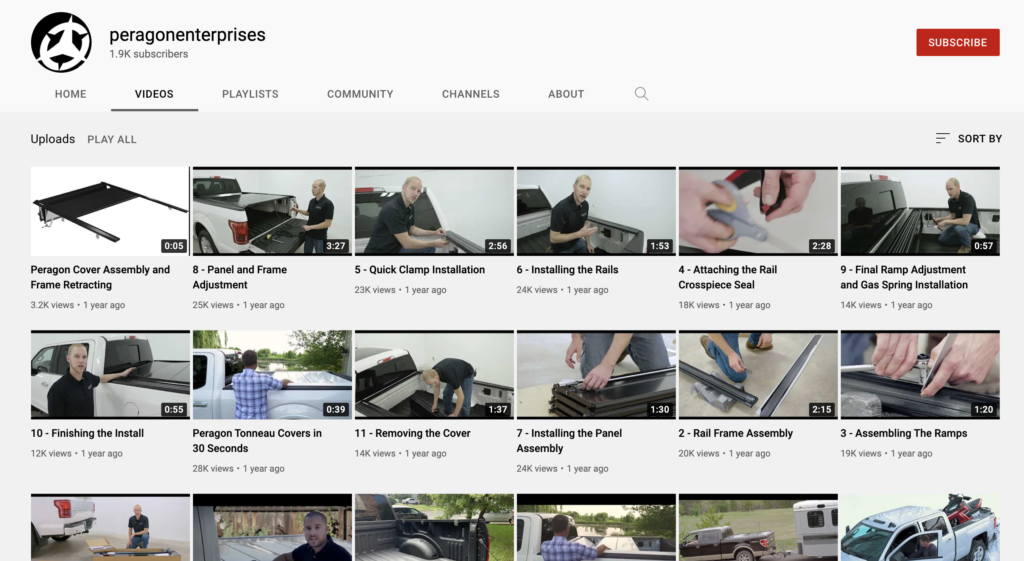Click the 0:39 duration badge
Viewport: 1024px width, 561px height.
click(336, 409)
